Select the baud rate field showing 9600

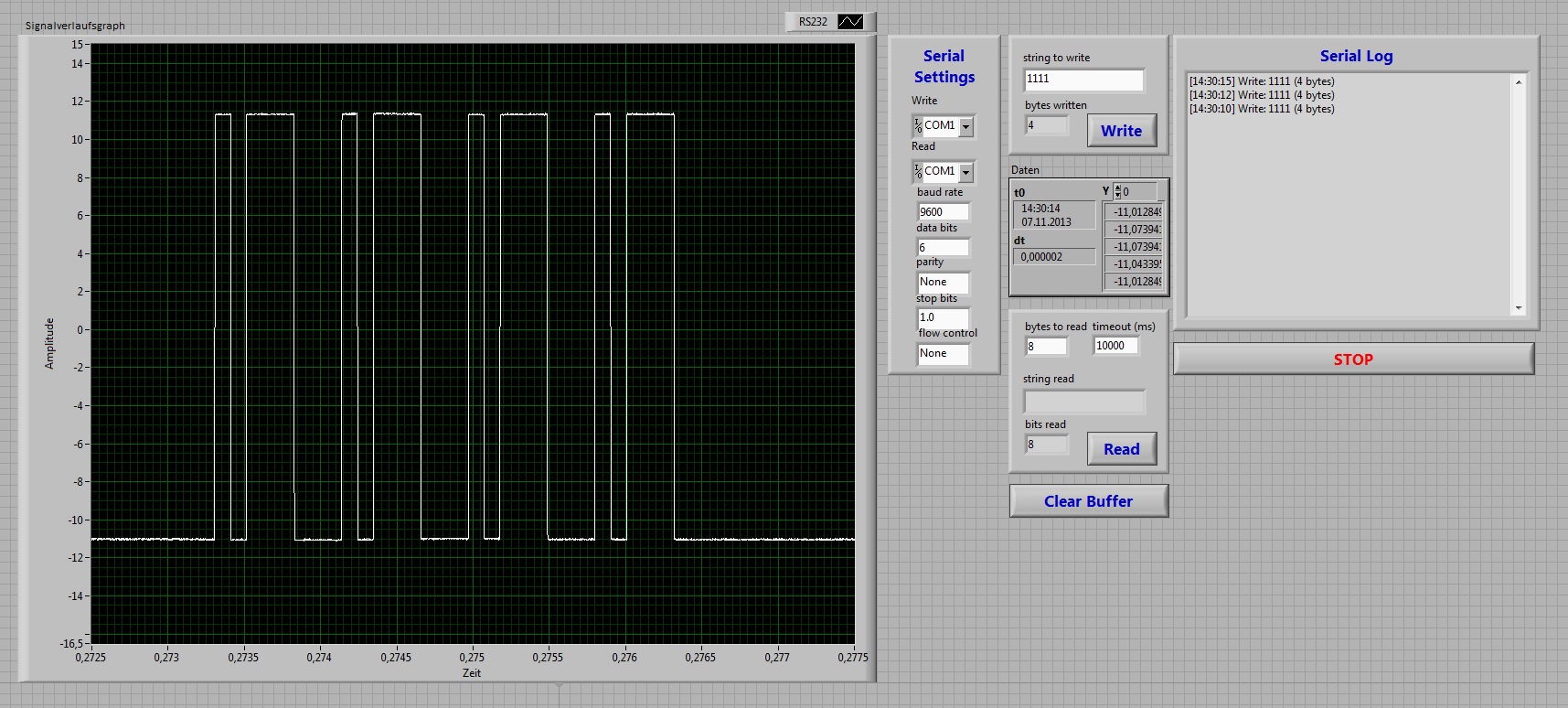[943, 212]
